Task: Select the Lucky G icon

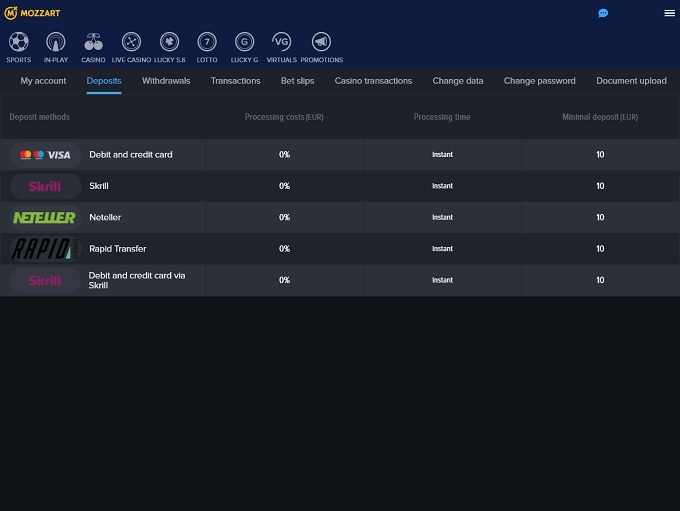Action: tap(244, 42)
